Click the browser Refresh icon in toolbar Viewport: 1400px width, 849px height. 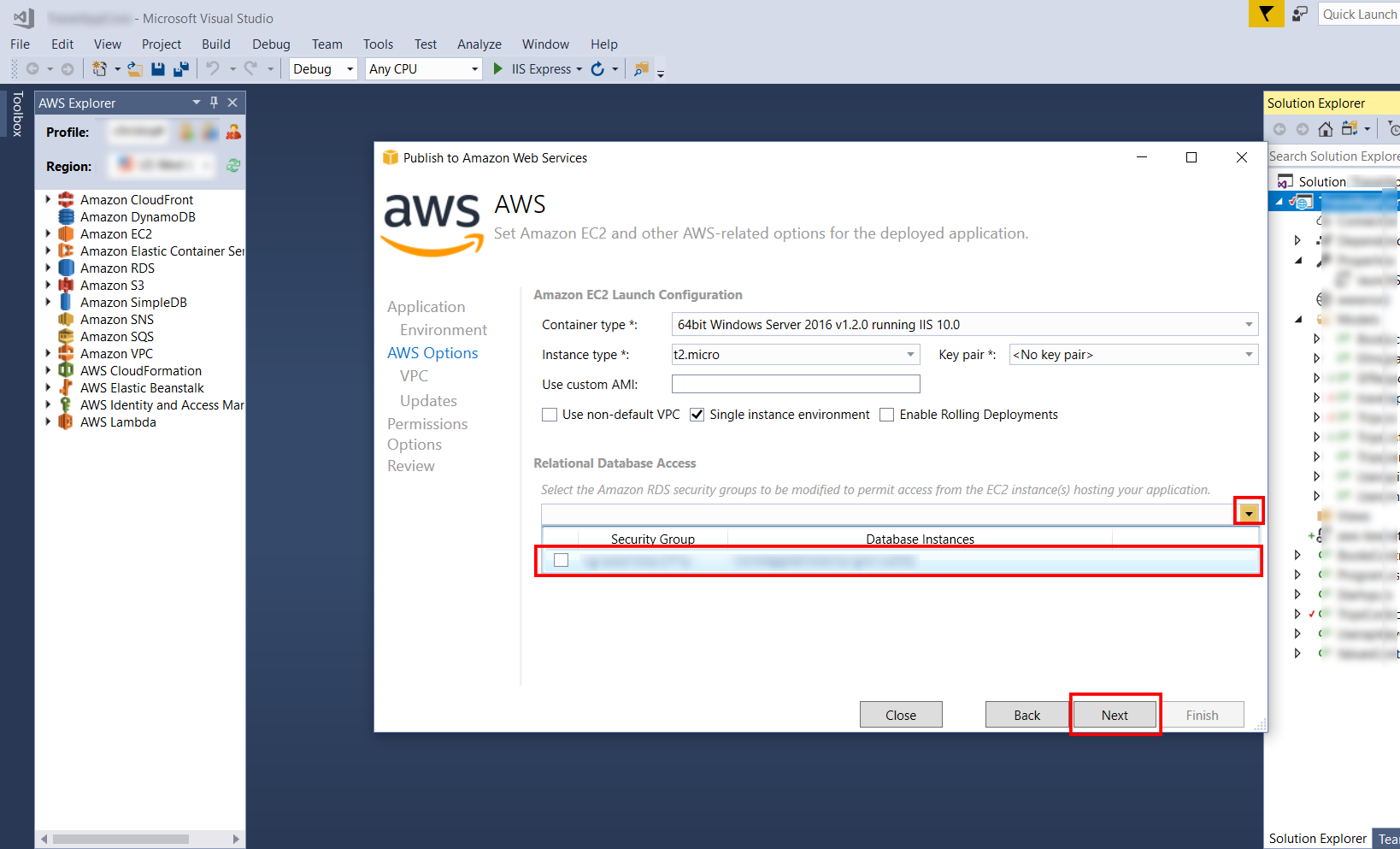597,69
